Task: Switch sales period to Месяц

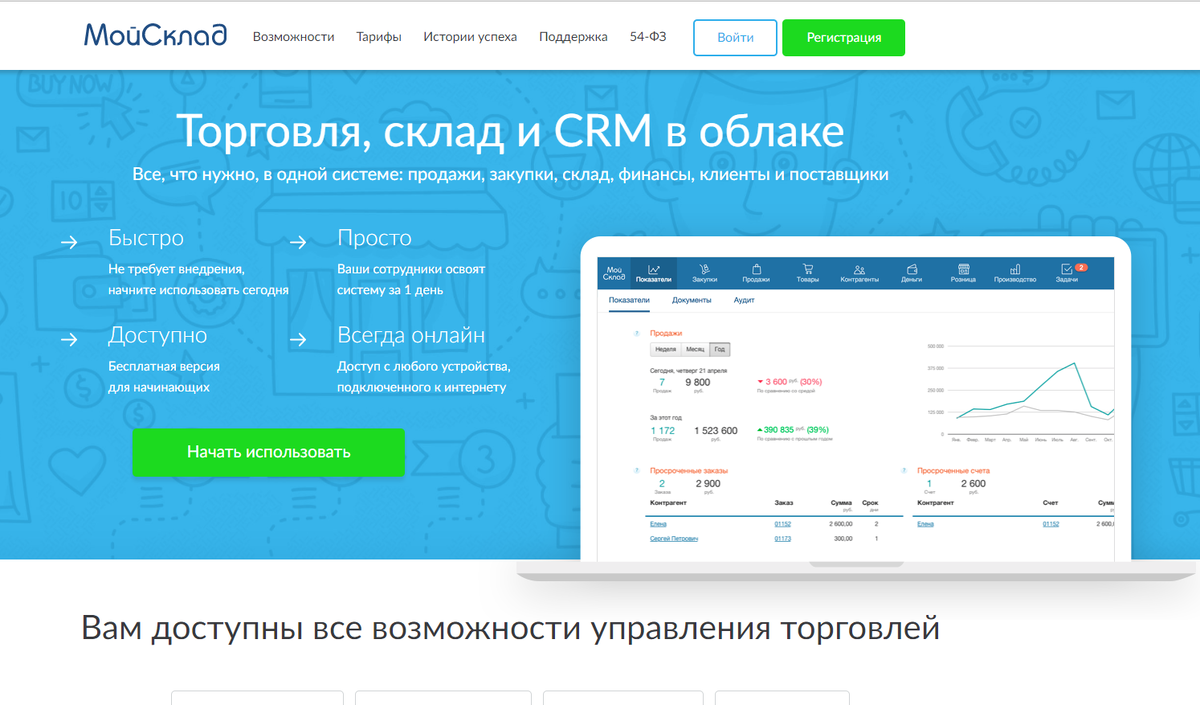Action: (x=694, y=349)
